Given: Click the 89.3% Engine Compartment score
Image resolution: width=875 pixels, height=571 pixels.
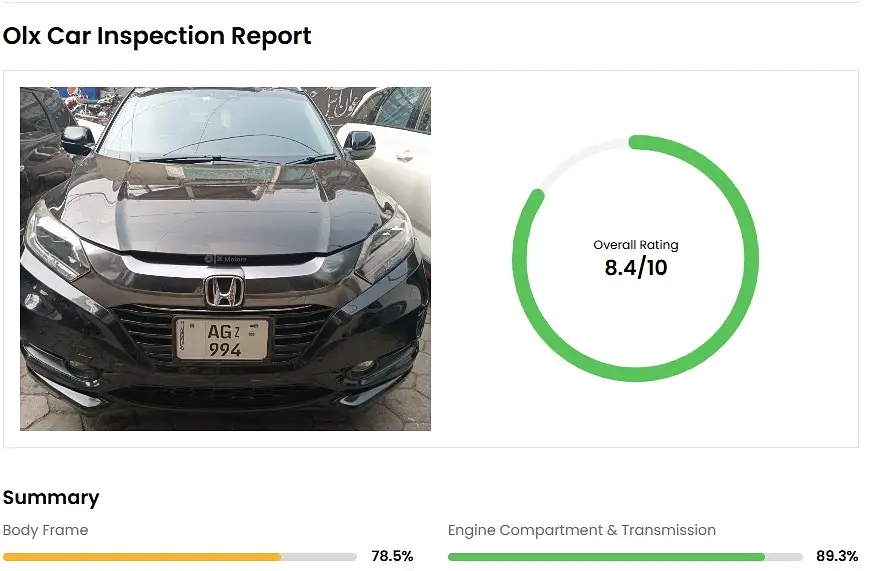Looking at the screenshot, I should point(837,556).
